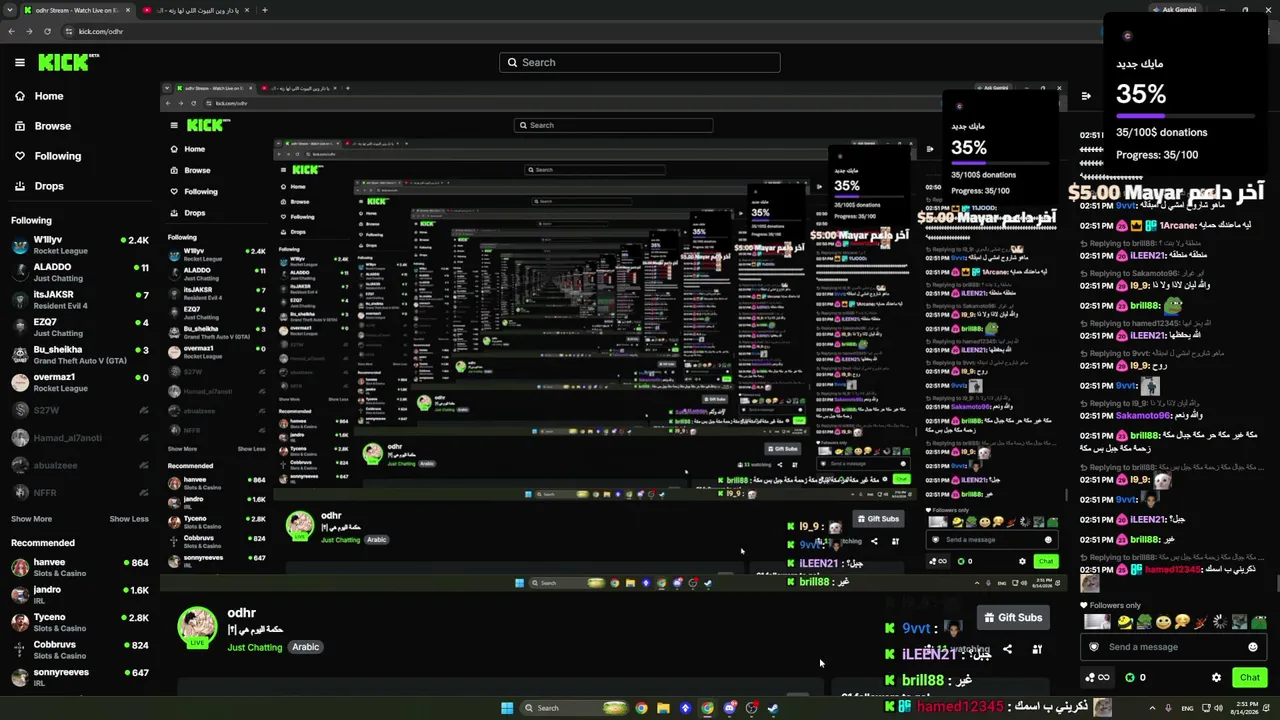Image resolution: width=1280 pixels, height=720 pixels.
Task: Click the share icon below the largest Gift Subs
Action: [x=1007, y=649]
